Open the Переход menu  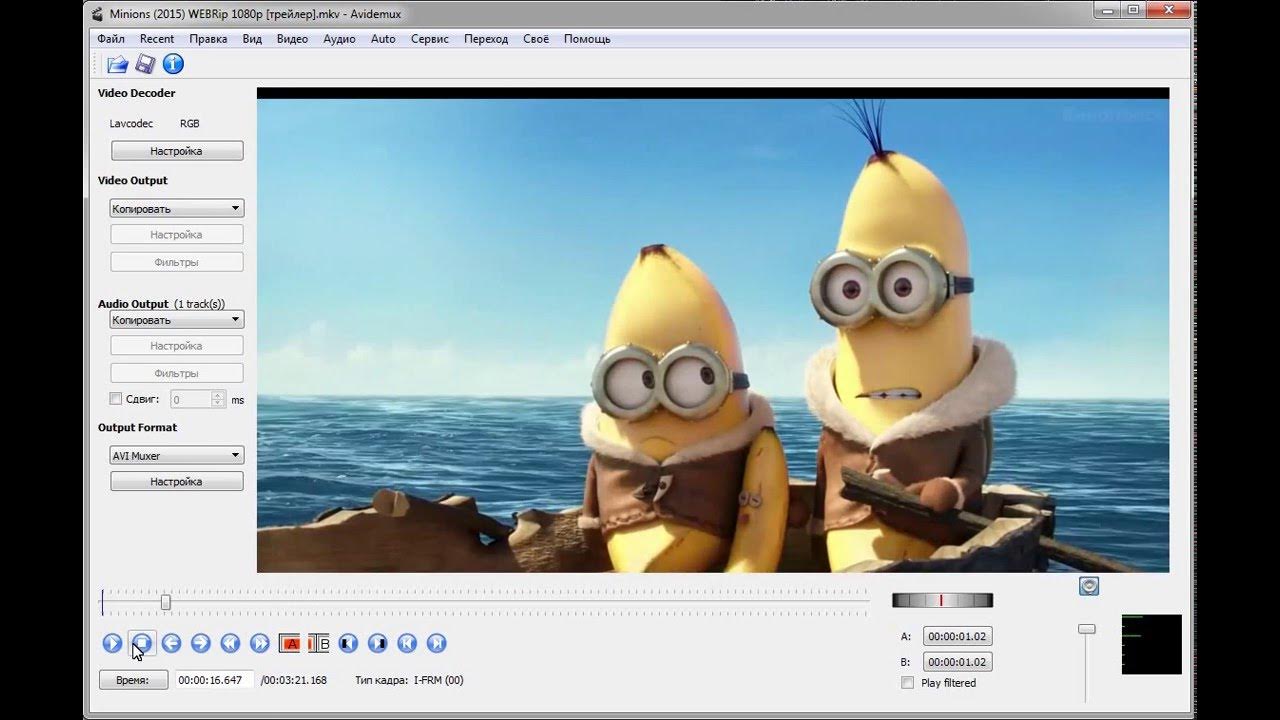pyautogui.click(x=486, y=39)
